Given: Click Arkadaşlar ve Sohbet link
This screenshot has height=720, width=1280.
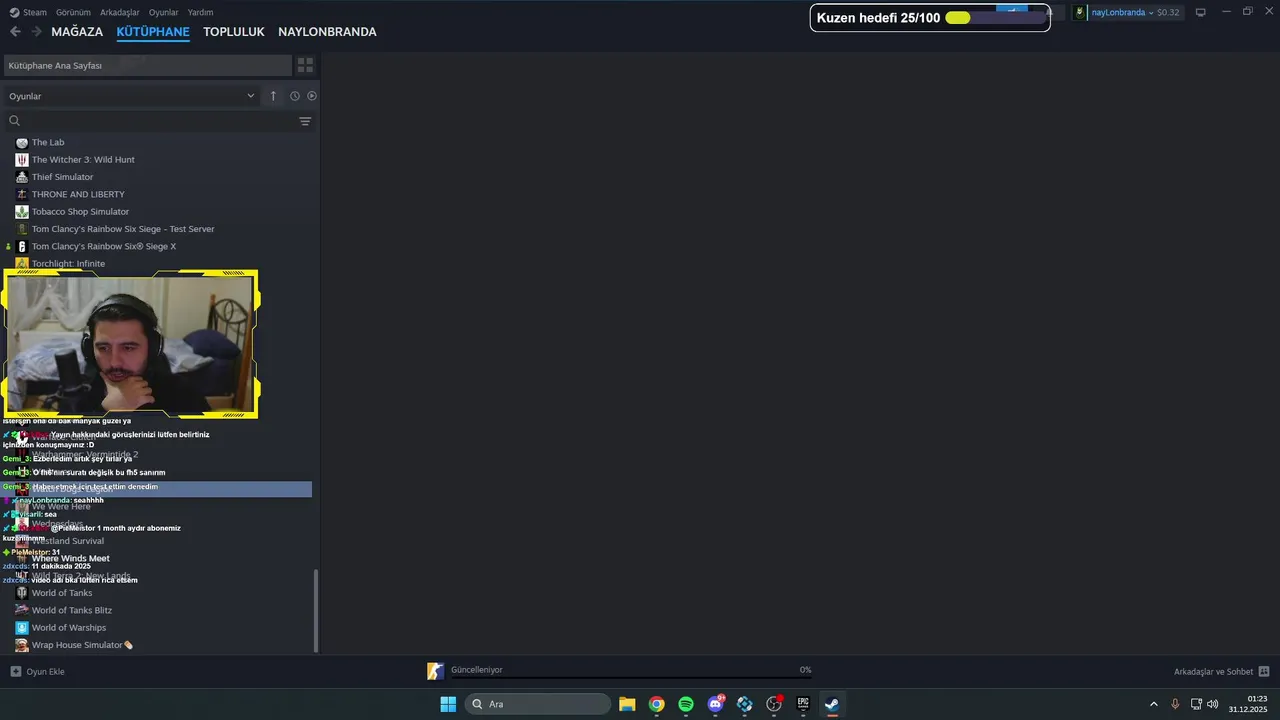Looking at the screenshot, I should point(1213,671).
